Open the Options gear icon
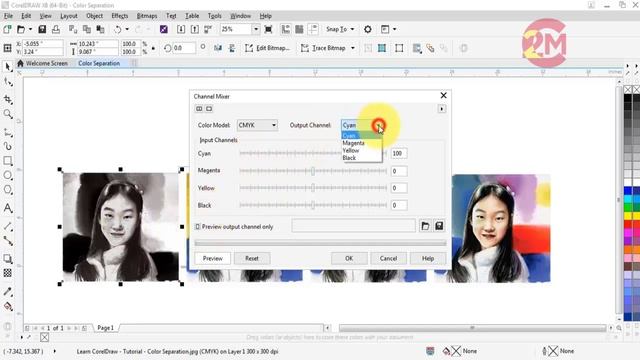This screenshot has height=360, width=640. [368, 29]
